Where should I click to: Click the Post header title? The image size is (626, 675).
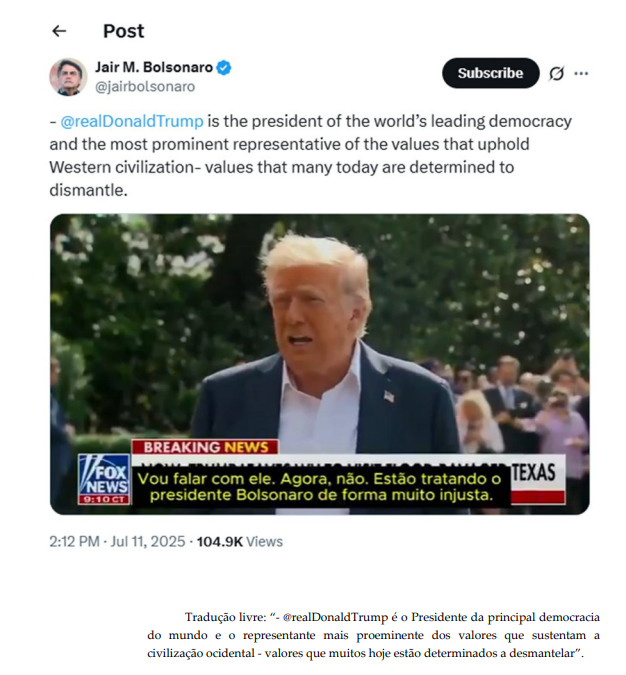click(x=124, y=31)
